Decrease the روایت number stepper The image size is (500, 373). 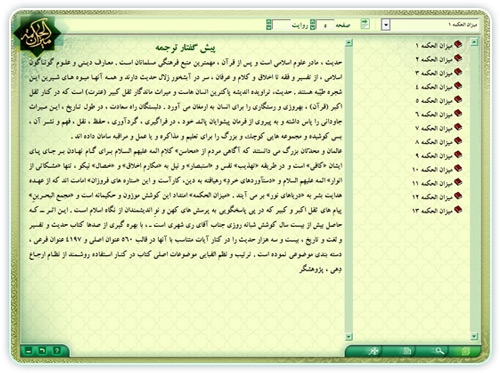269,27
